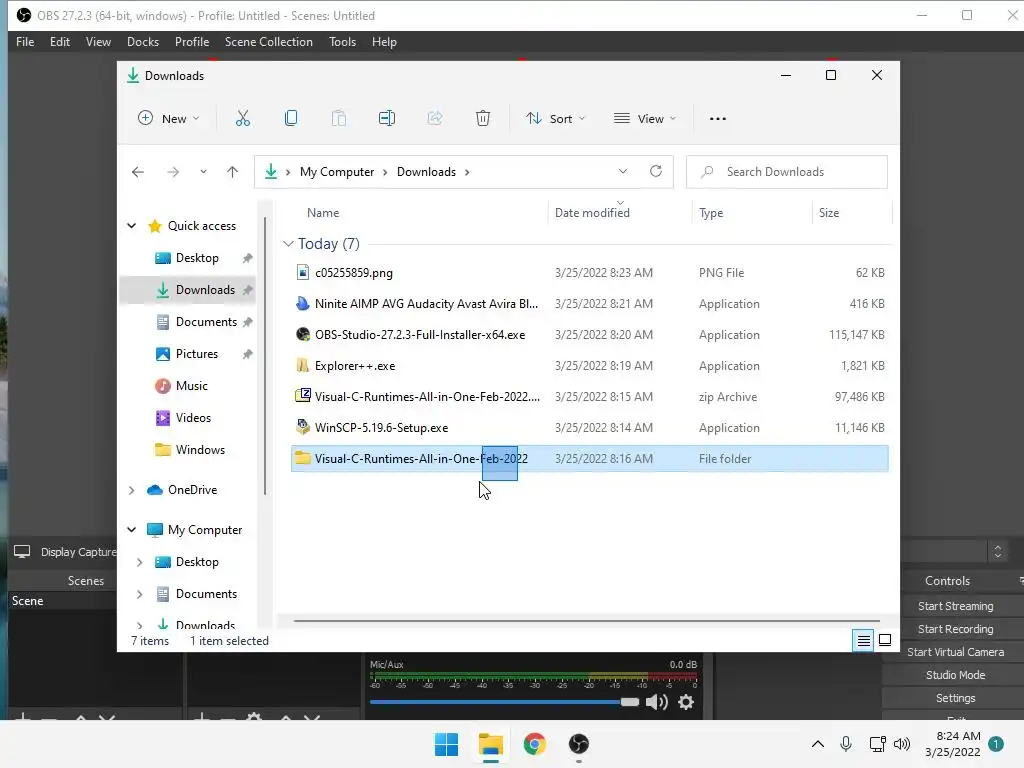Click the volume icon in system tray
1024x768 pixels.
click(x=902, y=744)
